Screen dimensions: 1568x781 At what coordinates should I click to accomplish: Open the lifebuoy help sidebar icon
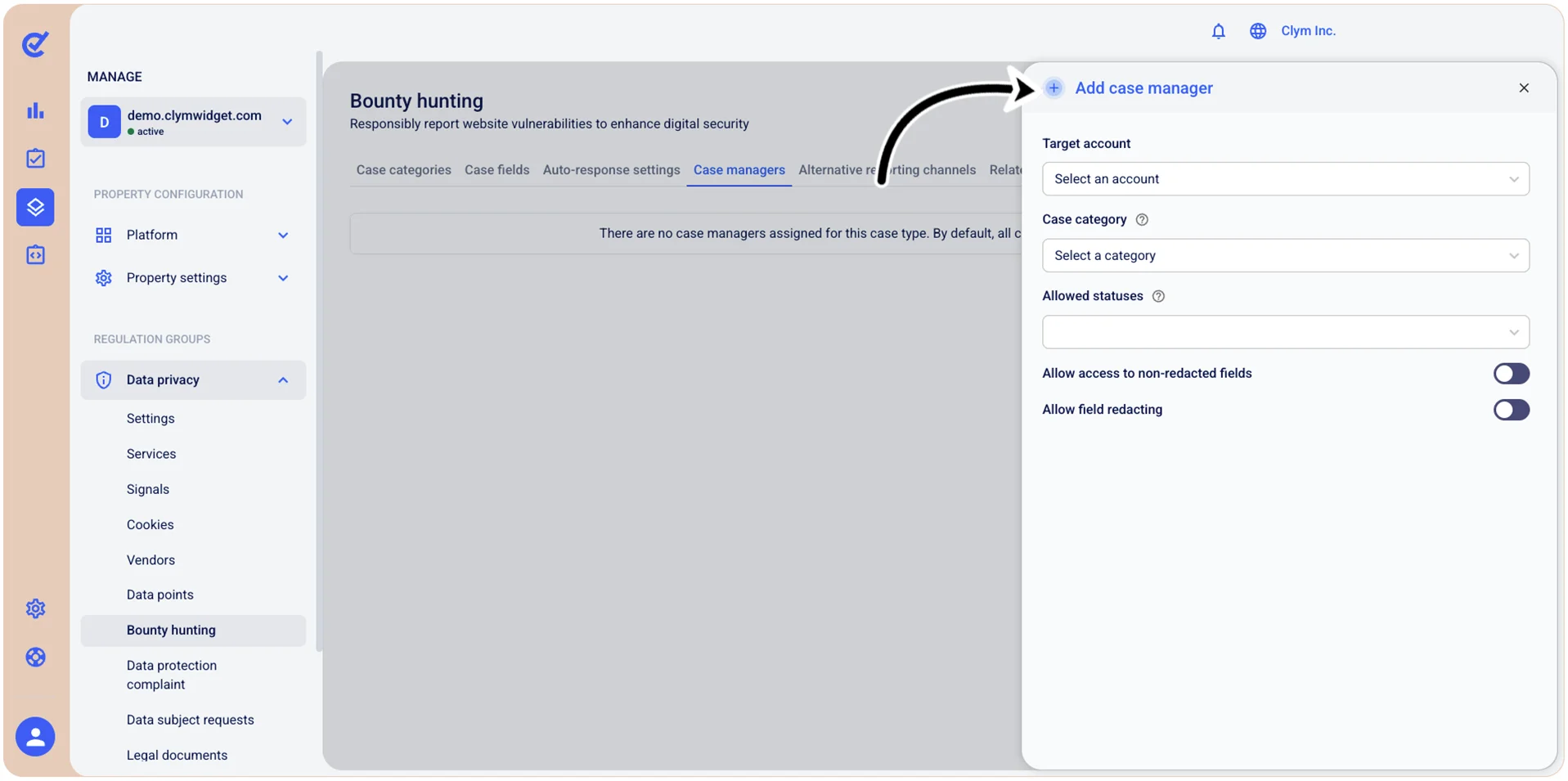(x=35, y=658)
